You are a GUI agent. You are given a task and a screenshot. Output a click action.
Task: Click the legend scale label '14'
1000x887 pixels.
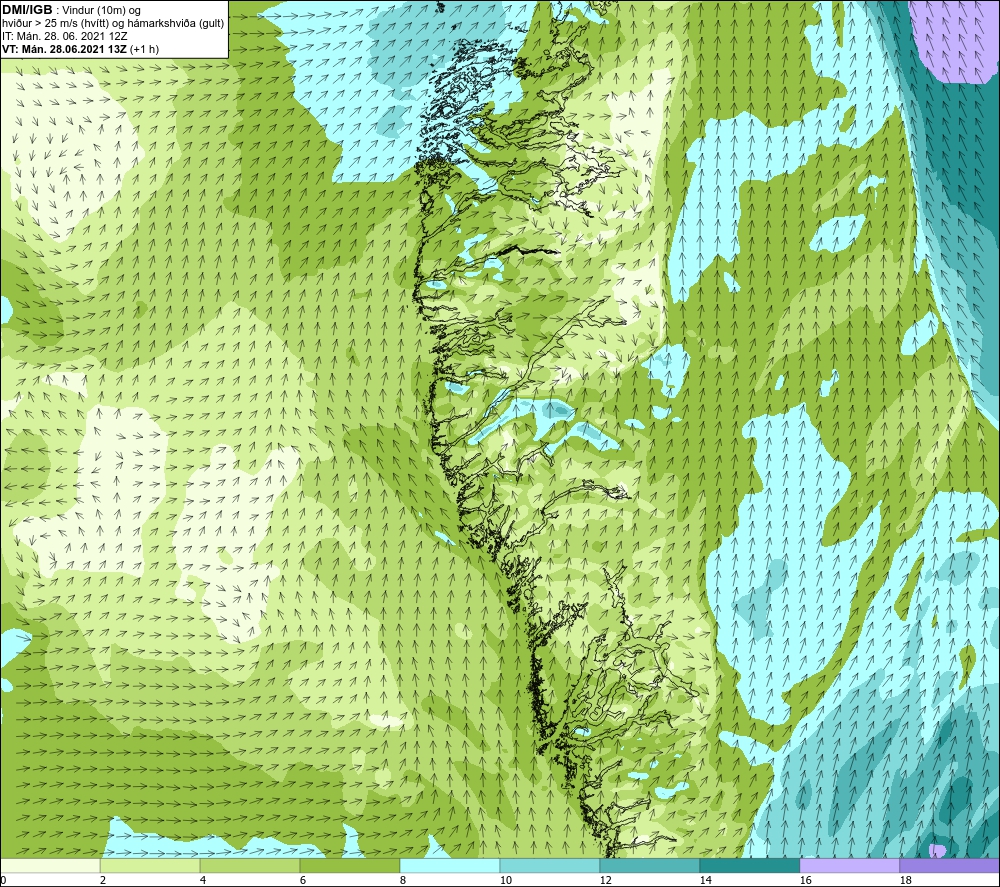pyautogui.click(x=705, y=880)
